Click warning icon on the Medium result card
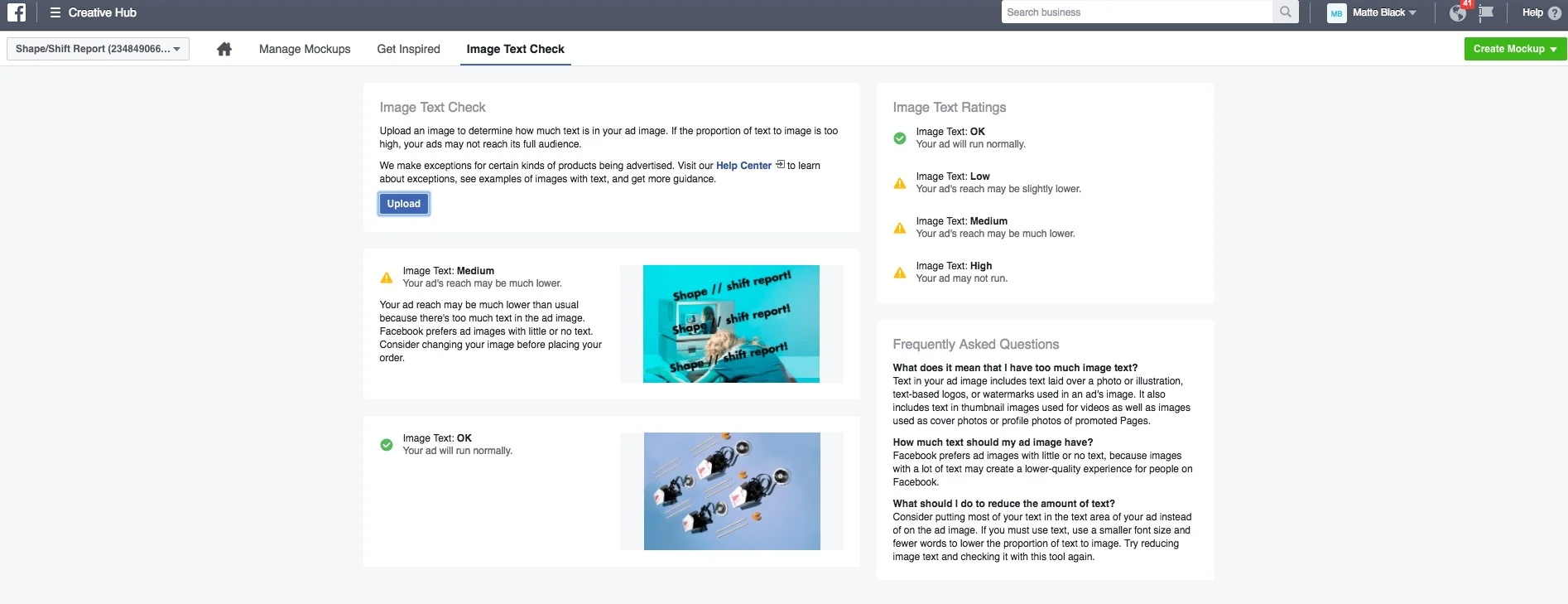 pyautogui.click(x=387, y=278)
